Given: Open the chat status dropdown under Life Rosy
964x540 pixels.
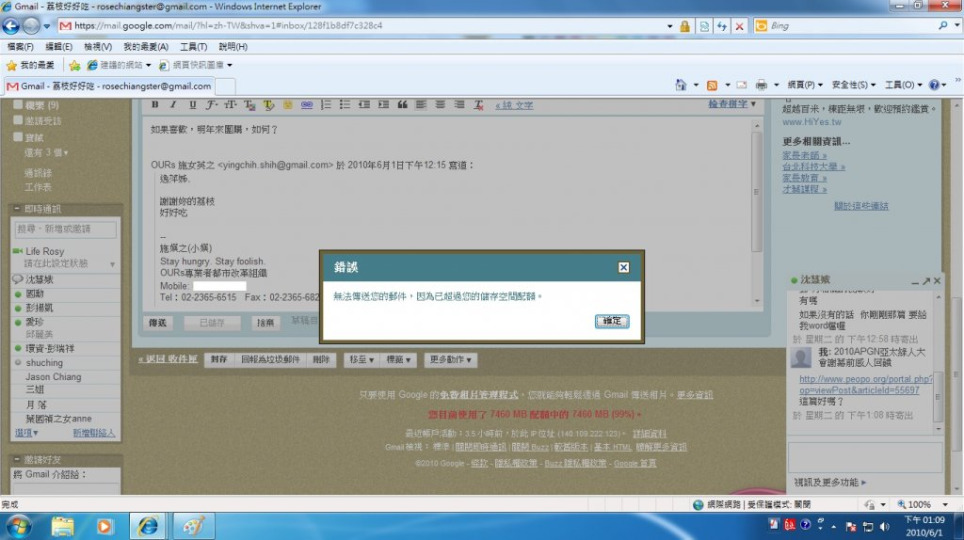Looking at the screenshot, I should [112, 264].
